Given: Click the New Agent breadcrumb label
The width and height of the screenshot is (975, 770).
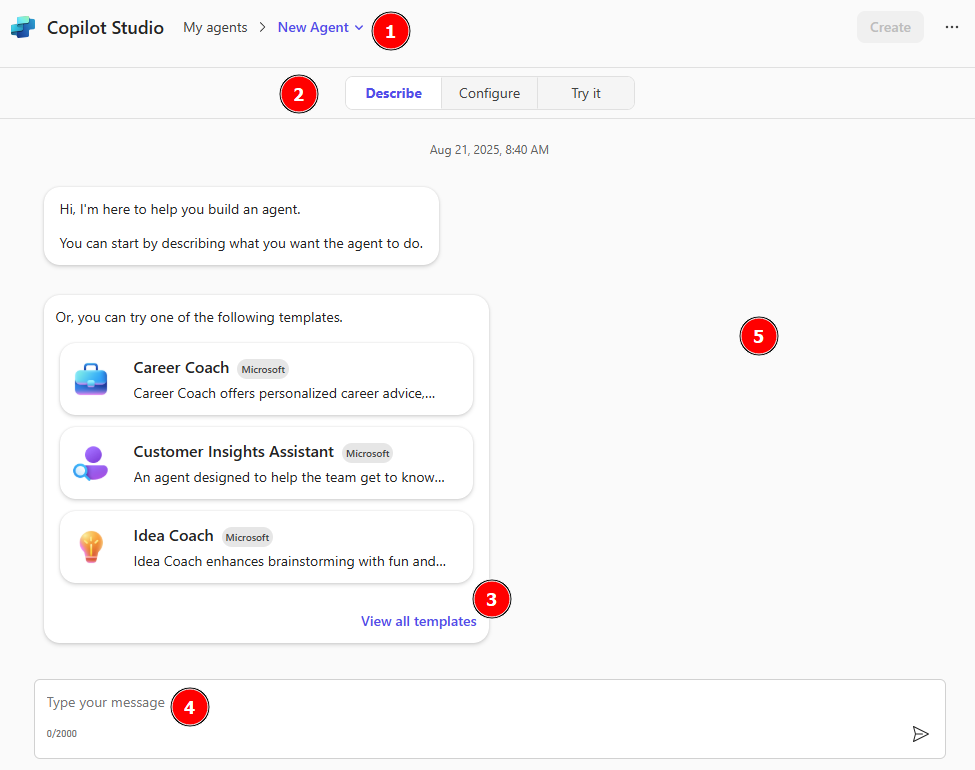Looking at the screenshot, I should pos(313,27).
